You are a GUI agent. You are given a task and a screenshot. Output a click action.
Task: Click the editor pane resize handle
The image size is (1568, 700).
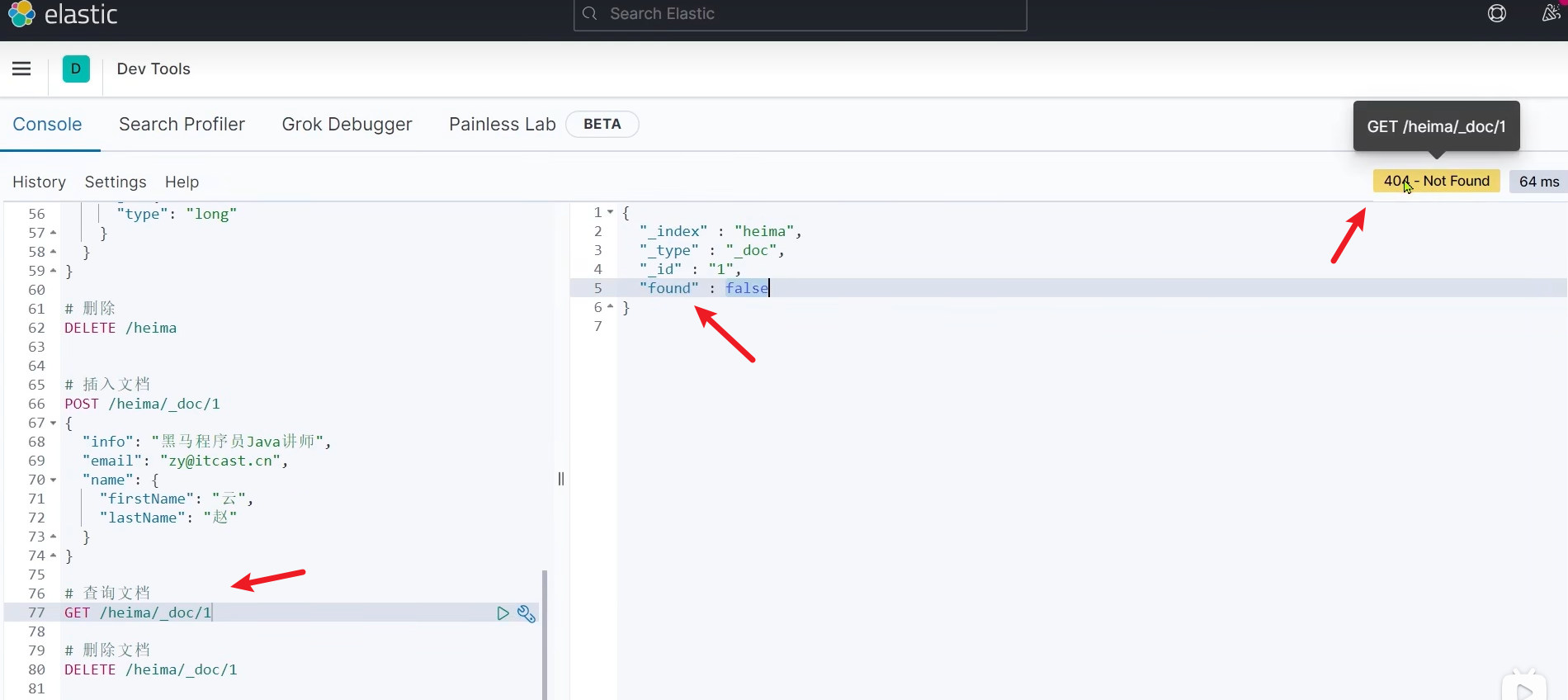(x=561, y=479)
